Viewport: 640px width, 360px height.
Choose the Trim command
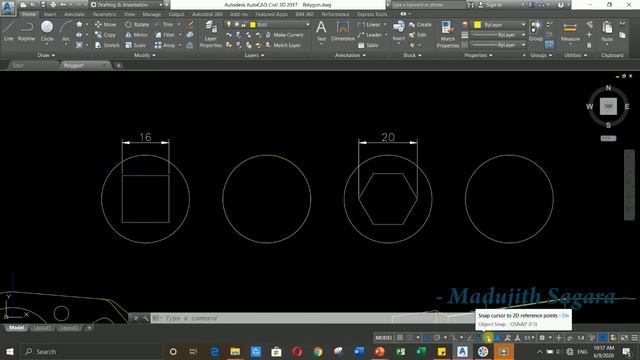tap(164, 24)
